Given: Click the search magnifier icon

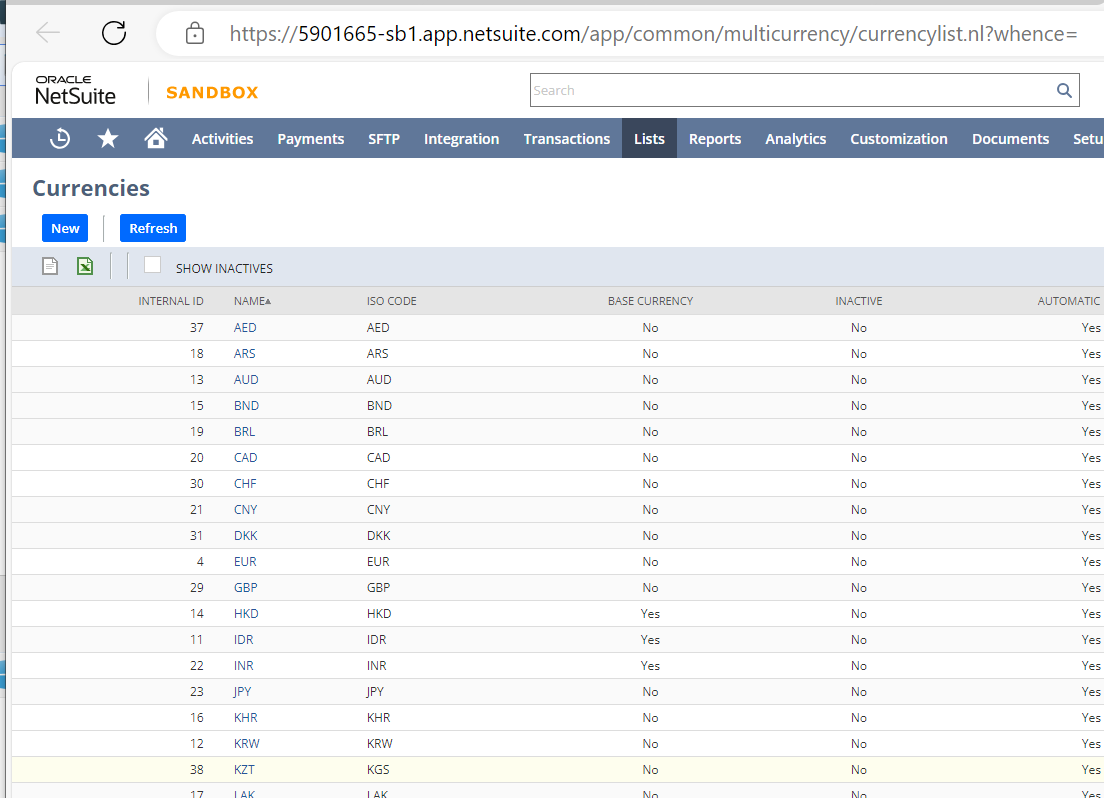Looking at the screenshot, I should click(x=1065, y=90).
